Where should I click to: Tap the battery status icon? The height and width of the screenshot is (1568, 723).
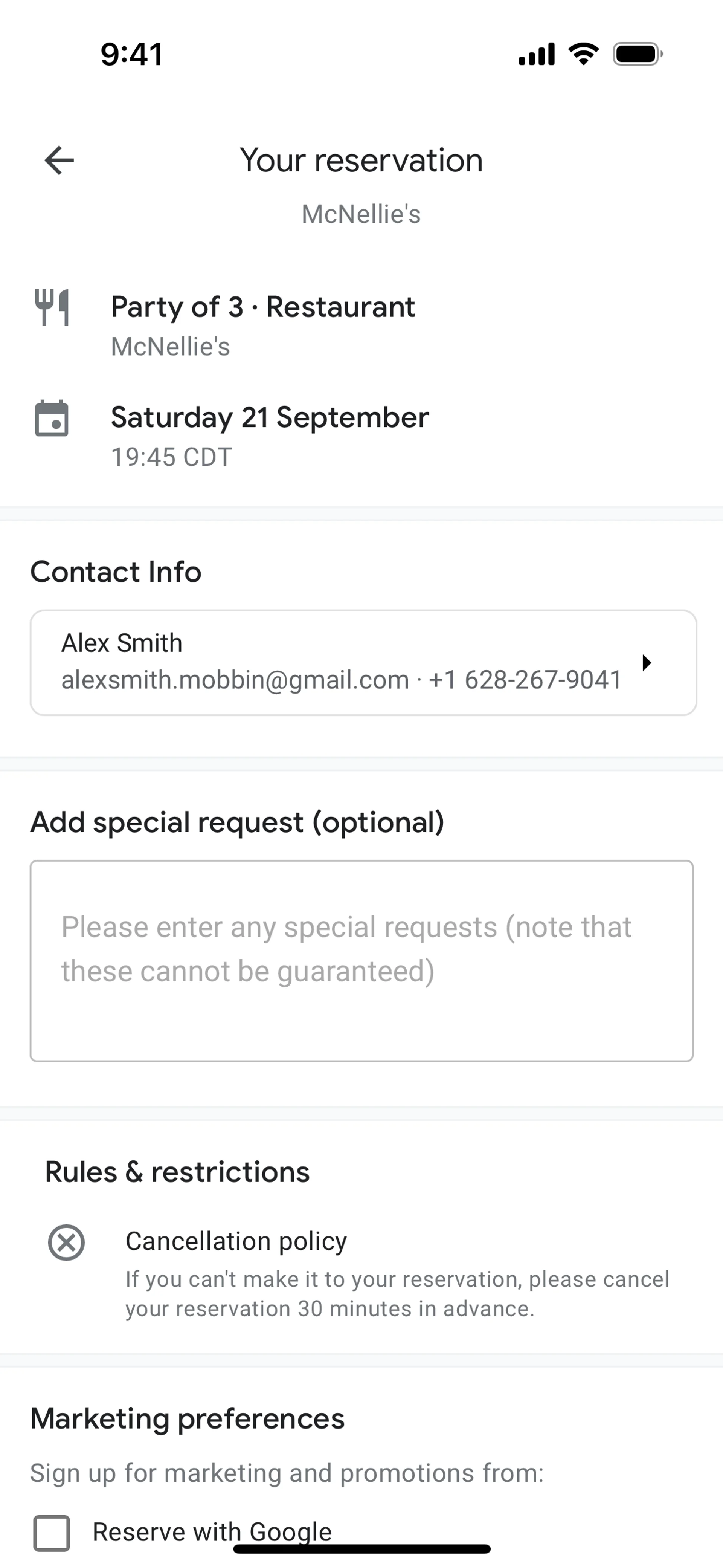[x=637, y=54]
